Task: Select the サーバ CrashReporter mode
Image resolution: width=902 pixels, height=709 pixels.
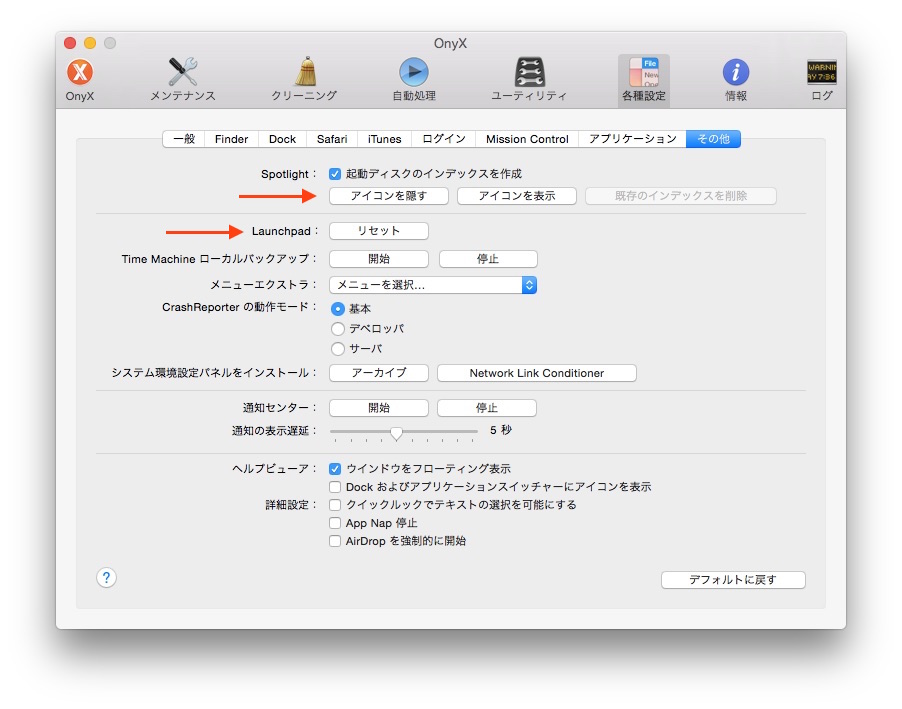Action: 338,349
